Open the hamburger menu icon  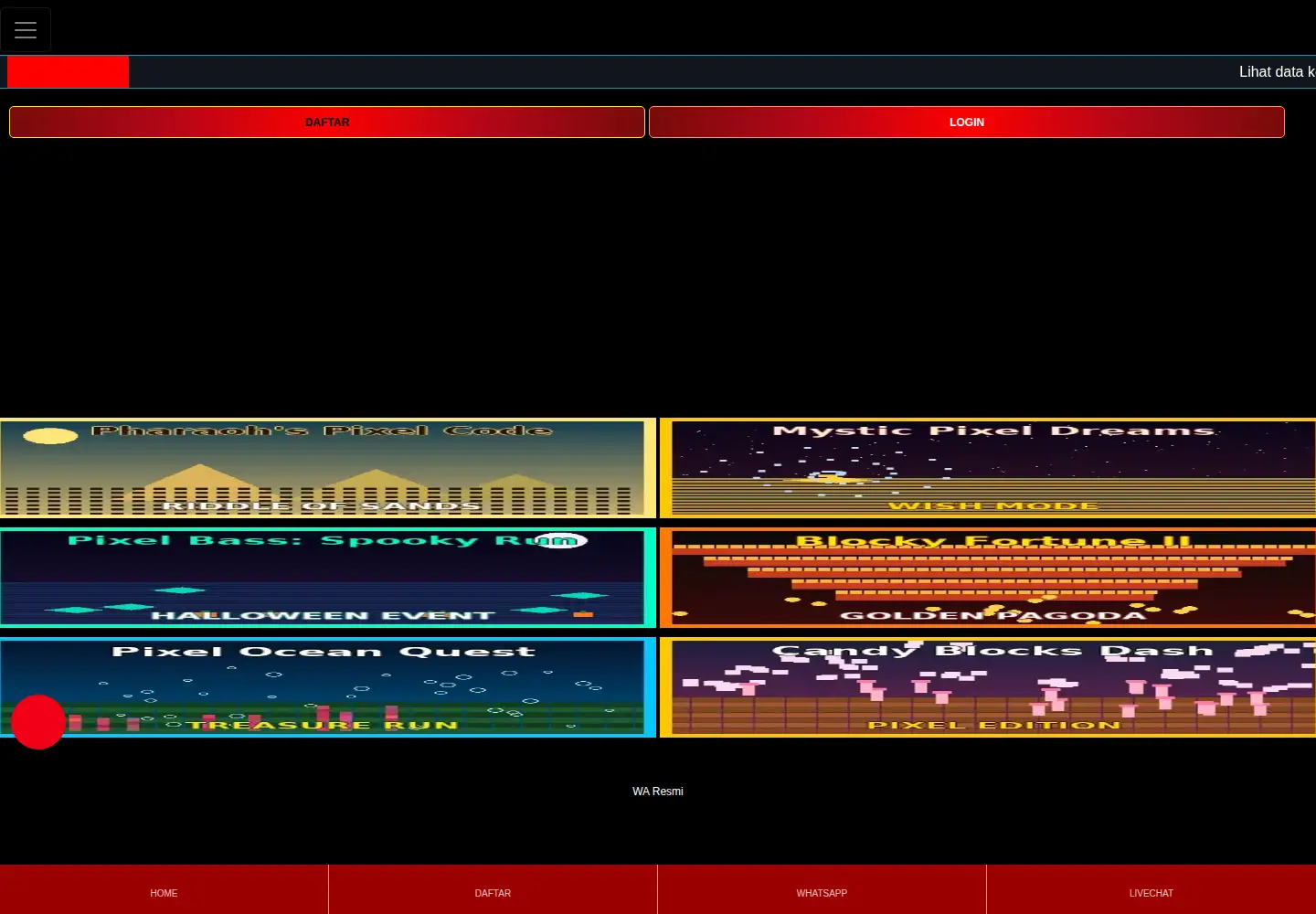26,30
